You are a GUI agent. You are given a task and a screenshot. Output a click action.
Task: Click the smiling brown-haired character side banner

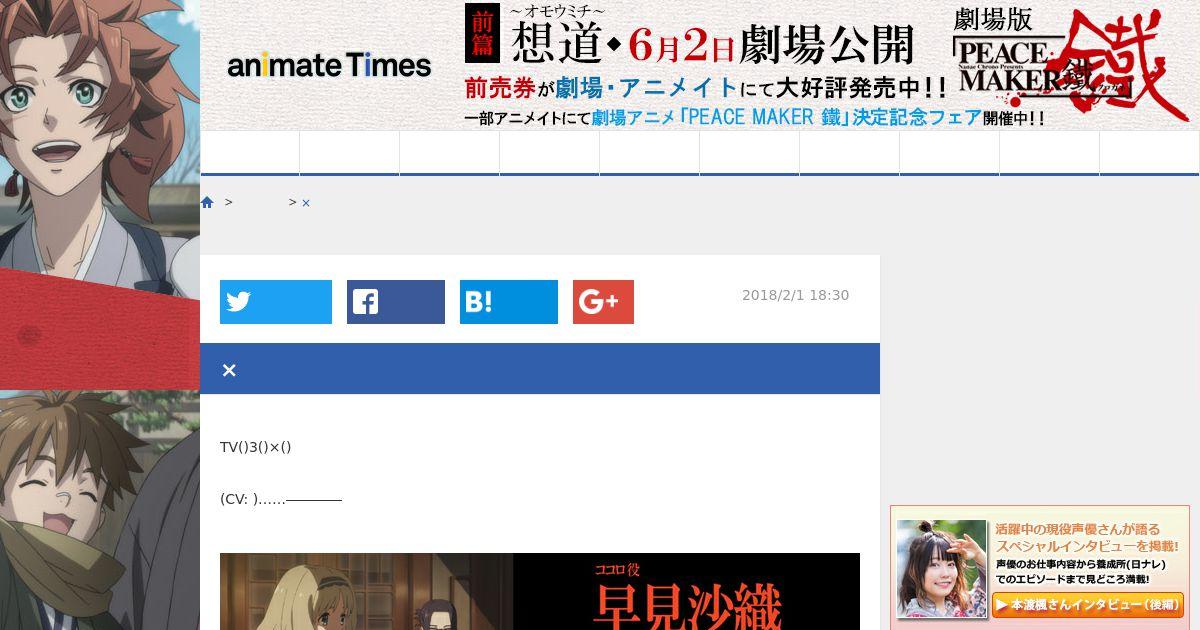(100, 510)
